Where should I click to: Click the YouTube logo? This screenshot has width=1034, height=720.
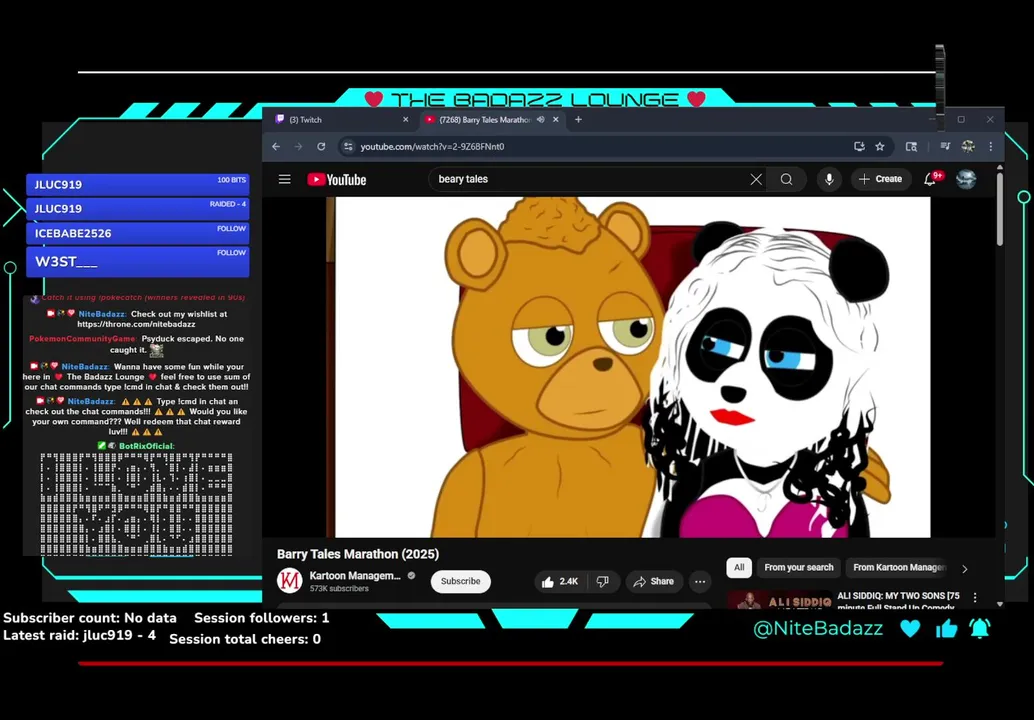[x=336, y=179]
